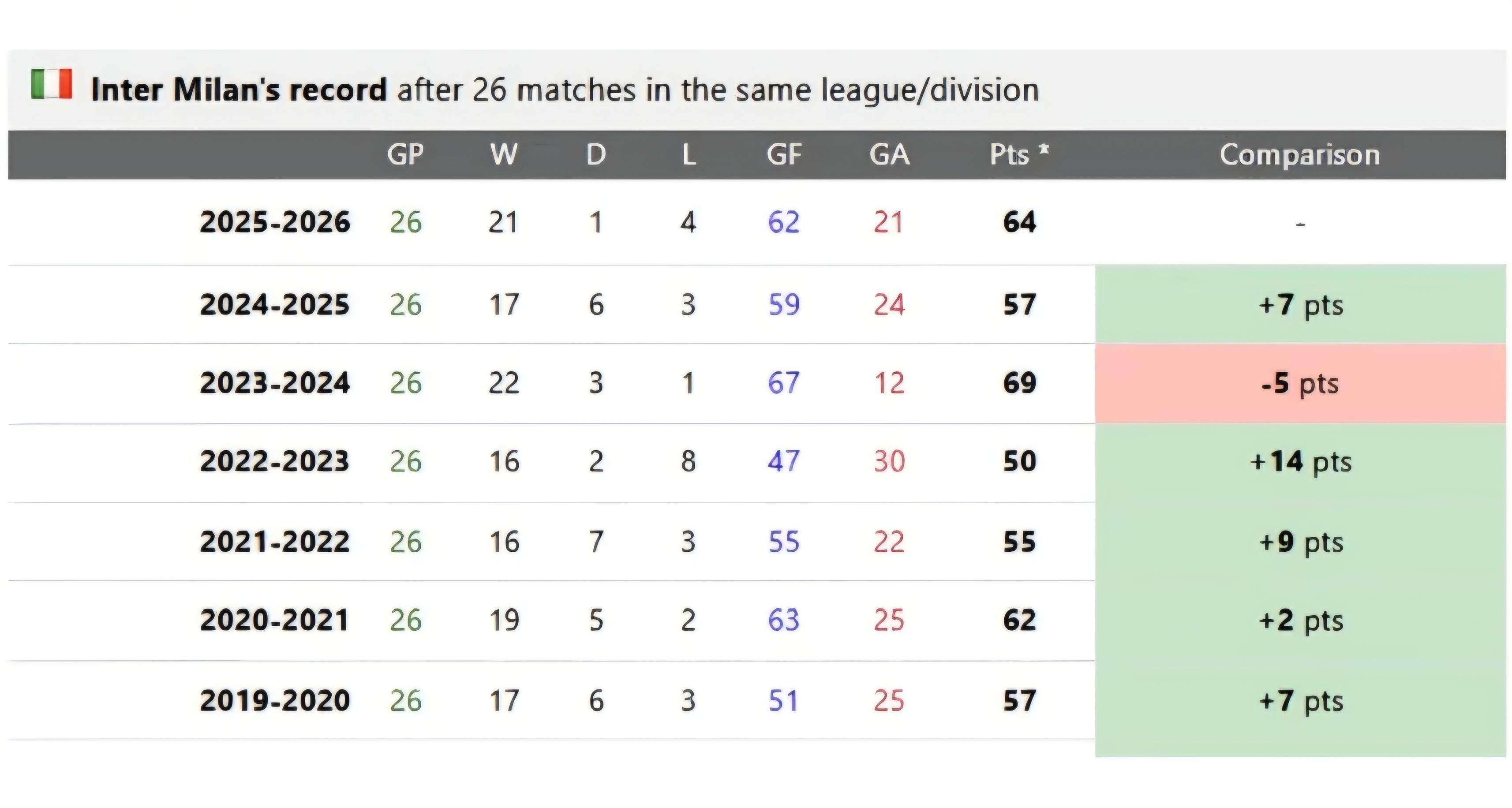Click the red -5 pts comparison cell
The height and width of the screenshot is (808, 1512).
(1299, 384)
